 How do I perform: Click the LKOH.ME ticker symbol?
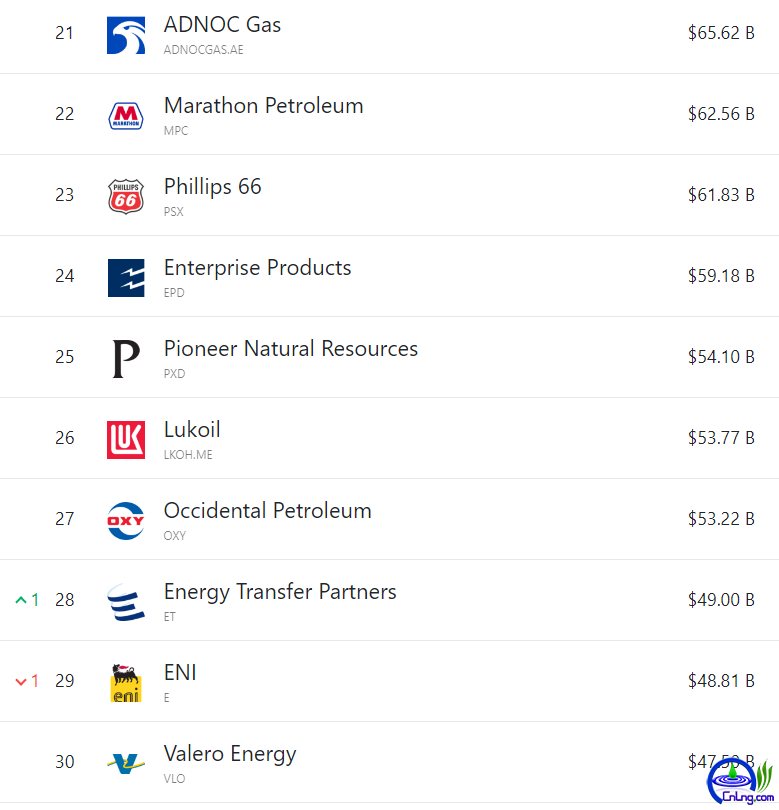click(188, 455)
